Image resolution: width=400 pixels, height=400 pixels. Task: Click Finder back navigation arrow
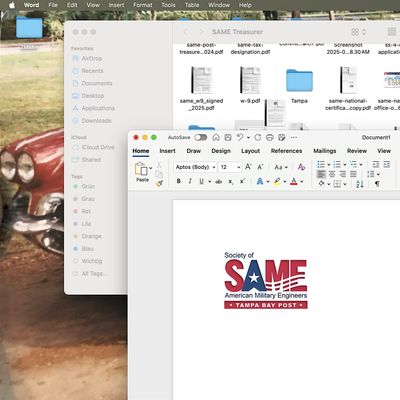(186, 32)
